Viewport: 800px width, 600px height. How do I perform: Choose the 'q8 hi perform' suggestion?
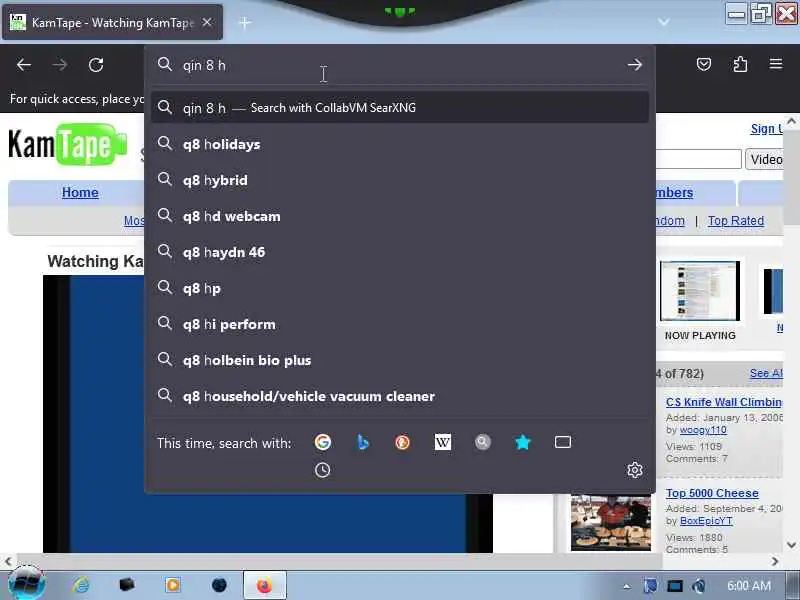click(x=400, y=324)
